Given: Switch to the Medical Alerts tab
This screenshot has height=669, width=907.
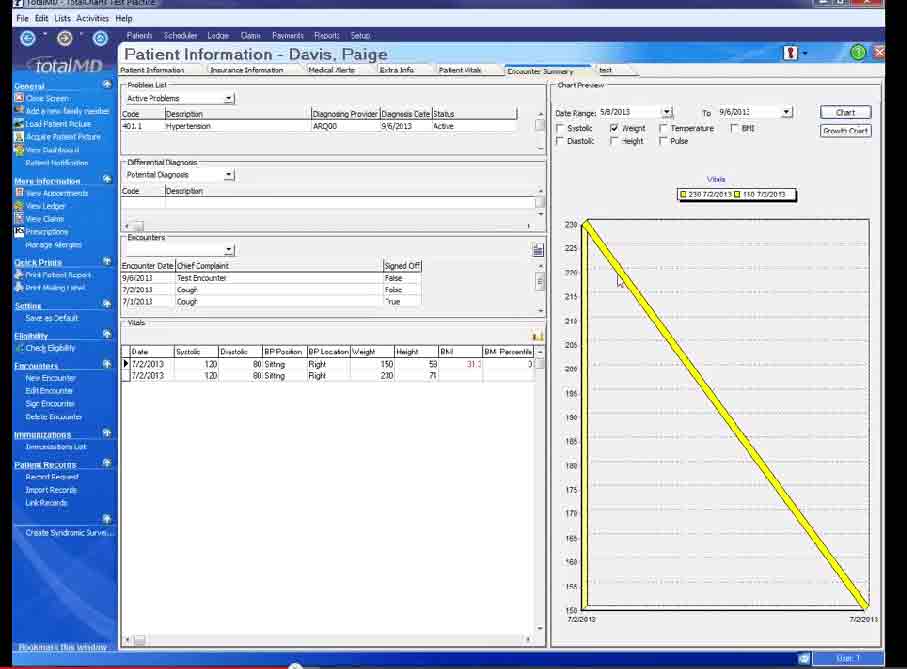Looking at the screenshot, I should click(331, 70).
